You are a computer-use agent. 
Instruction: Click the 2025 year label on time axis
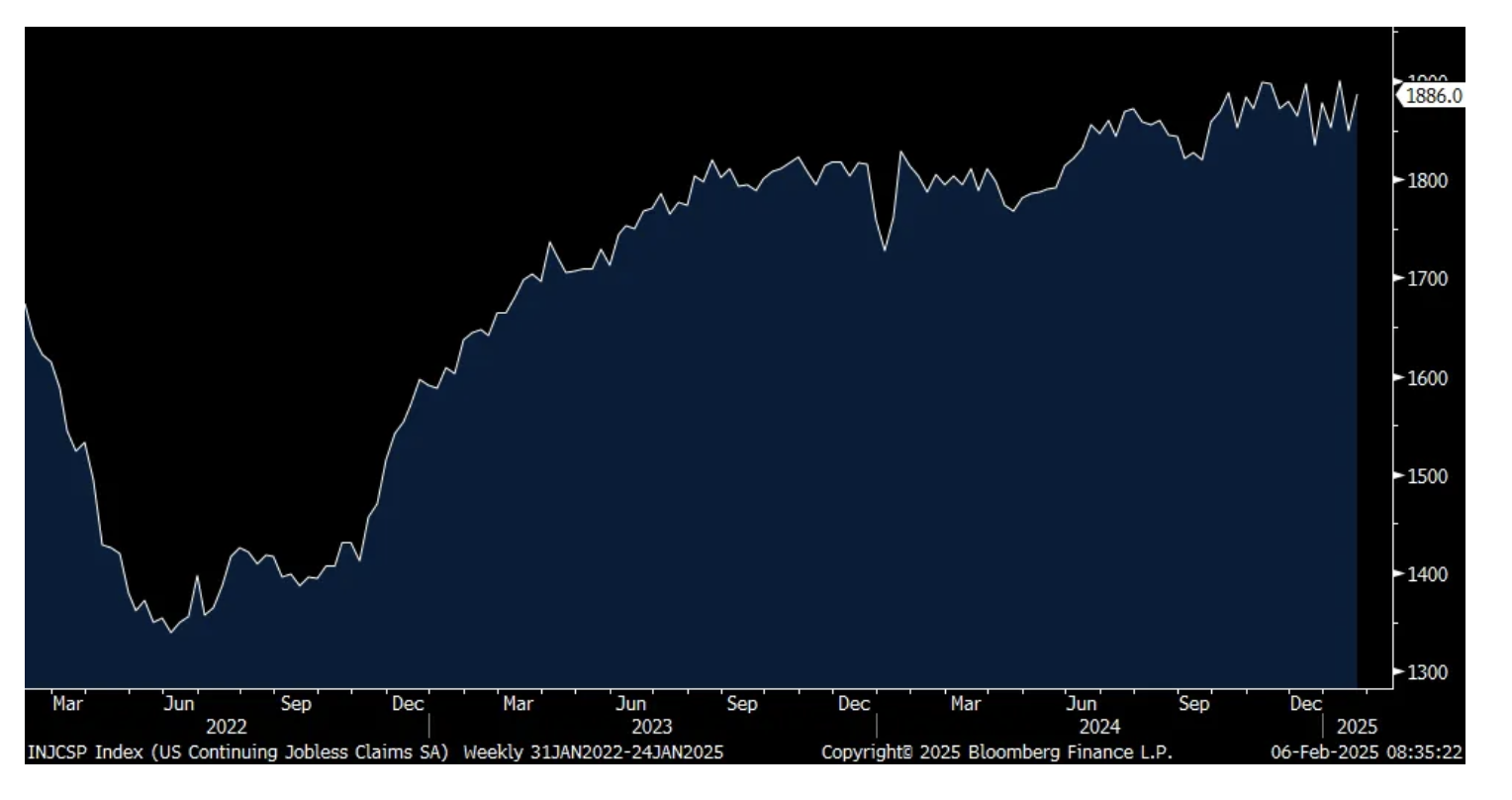point(1356,728)
